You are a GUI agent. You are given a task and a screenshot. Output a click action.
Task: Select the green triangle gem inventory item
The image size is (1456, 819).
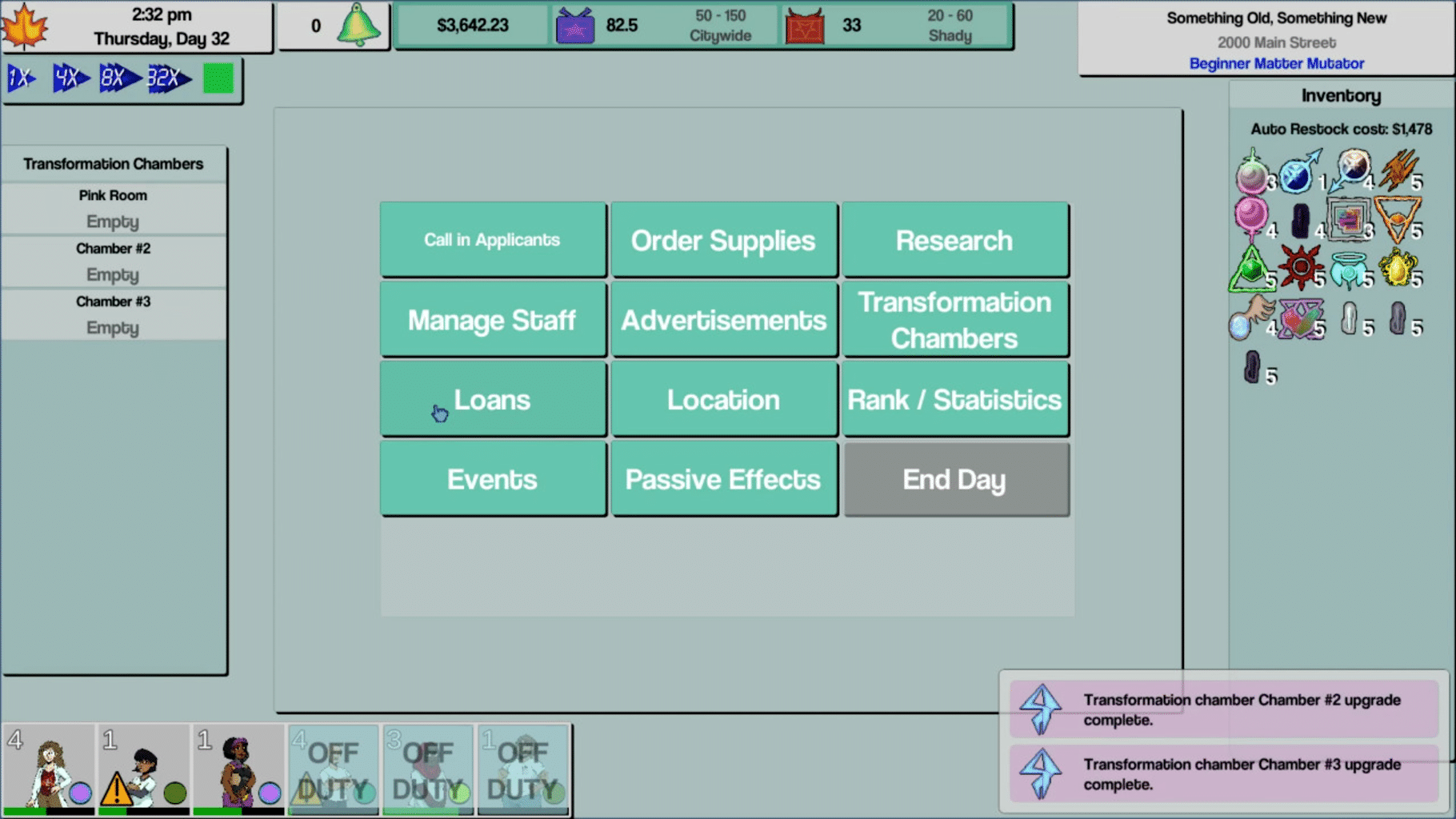(x=1250, y=269)
